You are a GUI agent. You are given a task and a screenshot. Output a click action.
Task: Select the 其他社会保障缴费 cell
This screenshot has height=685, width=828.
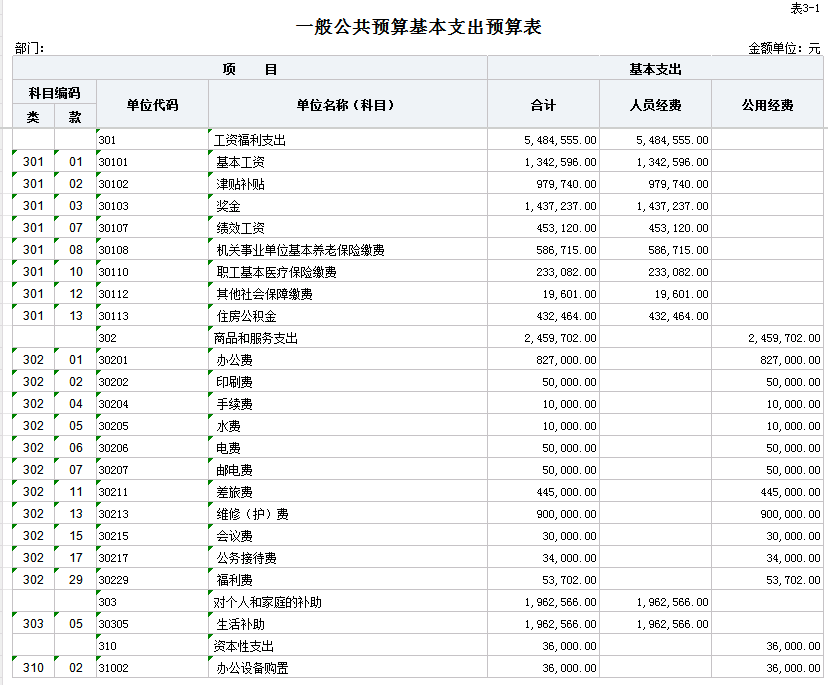pyautogui.click(x=347, y=294)
